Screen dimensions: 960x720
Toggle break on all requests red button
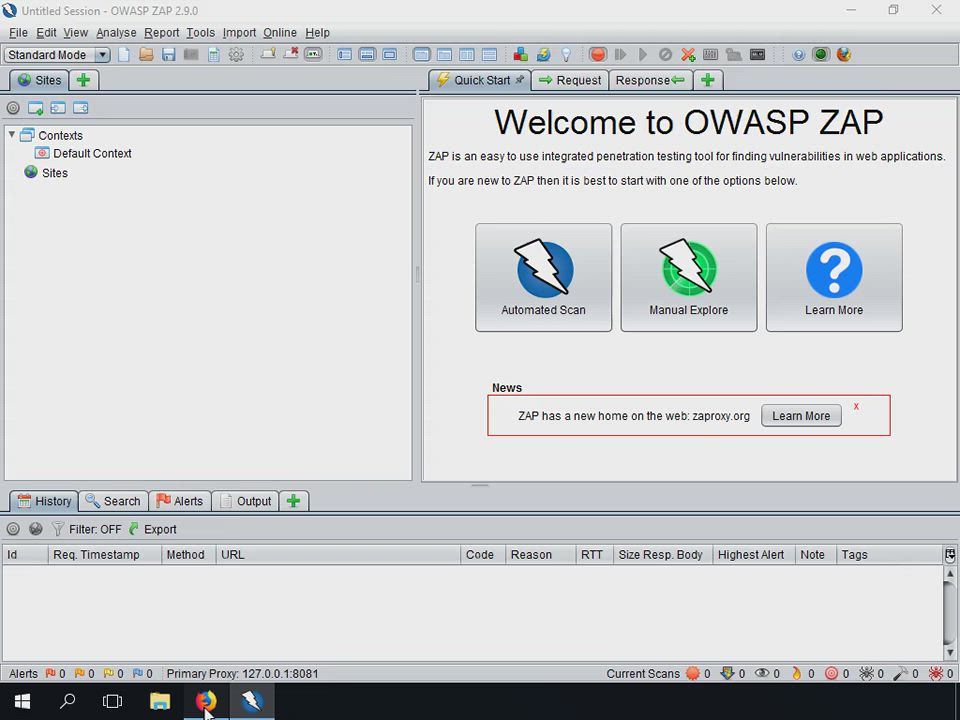point(598,54)
